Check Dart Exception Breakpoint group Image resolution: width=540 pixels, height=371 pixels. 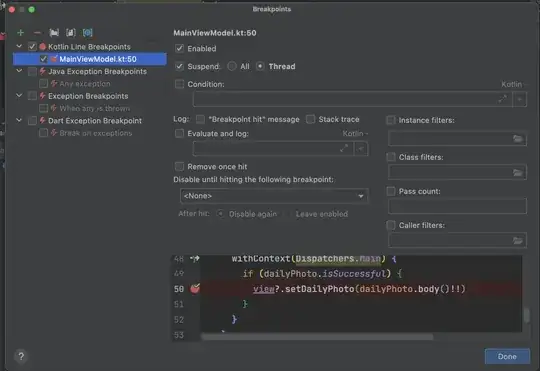[x=32, y=121]
